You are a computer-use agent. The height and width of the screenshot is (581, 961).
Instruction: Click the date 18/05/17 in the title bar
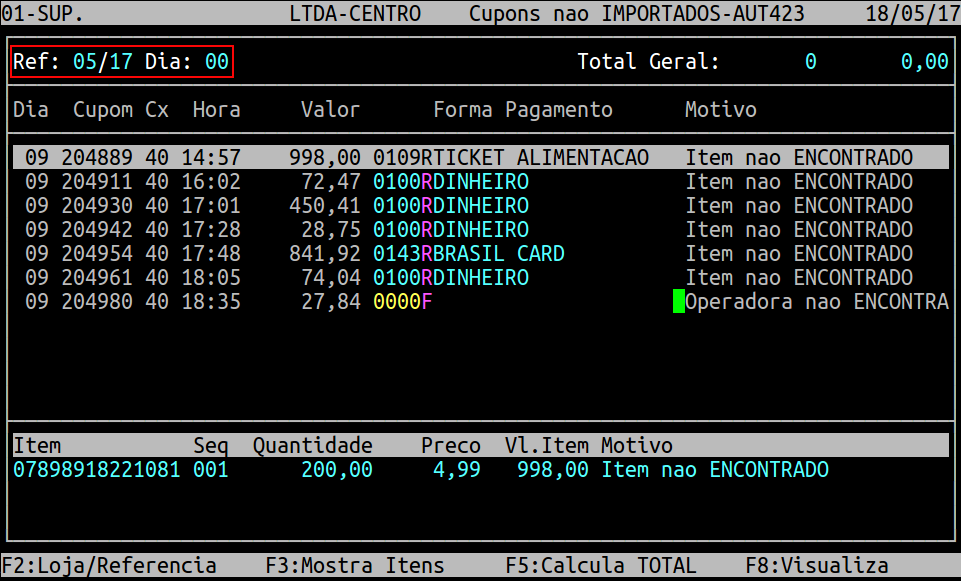pos(913,13)
